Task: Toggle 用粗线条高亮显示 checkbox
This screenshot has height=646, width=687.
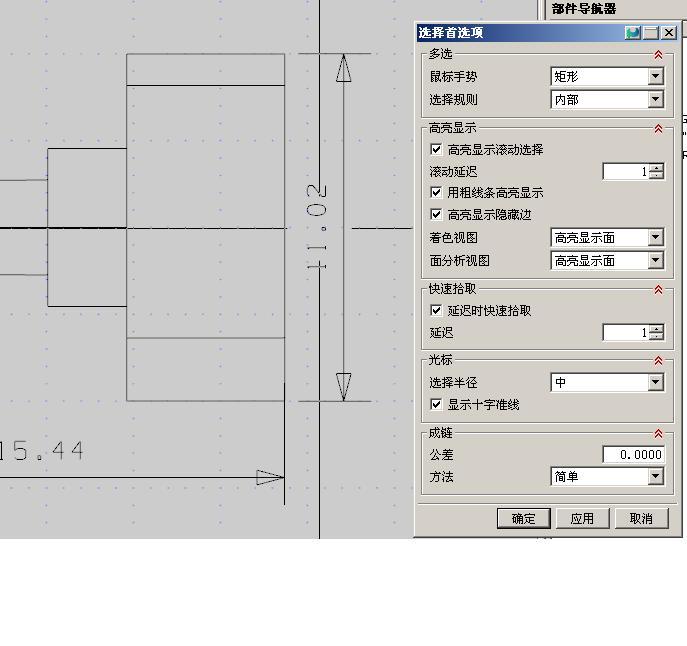Action: (436, 192)
